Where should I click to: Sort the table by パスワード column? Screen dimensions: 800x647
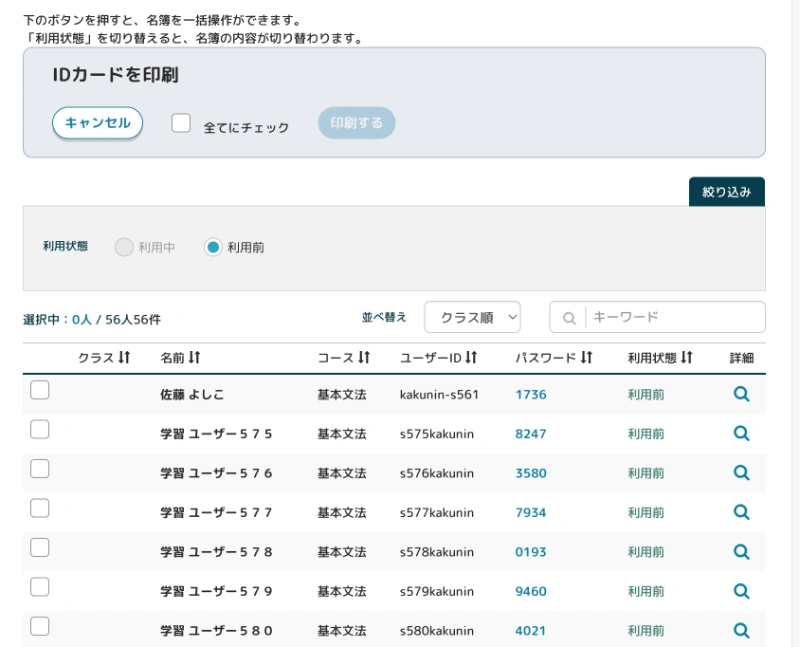point(586,357)
